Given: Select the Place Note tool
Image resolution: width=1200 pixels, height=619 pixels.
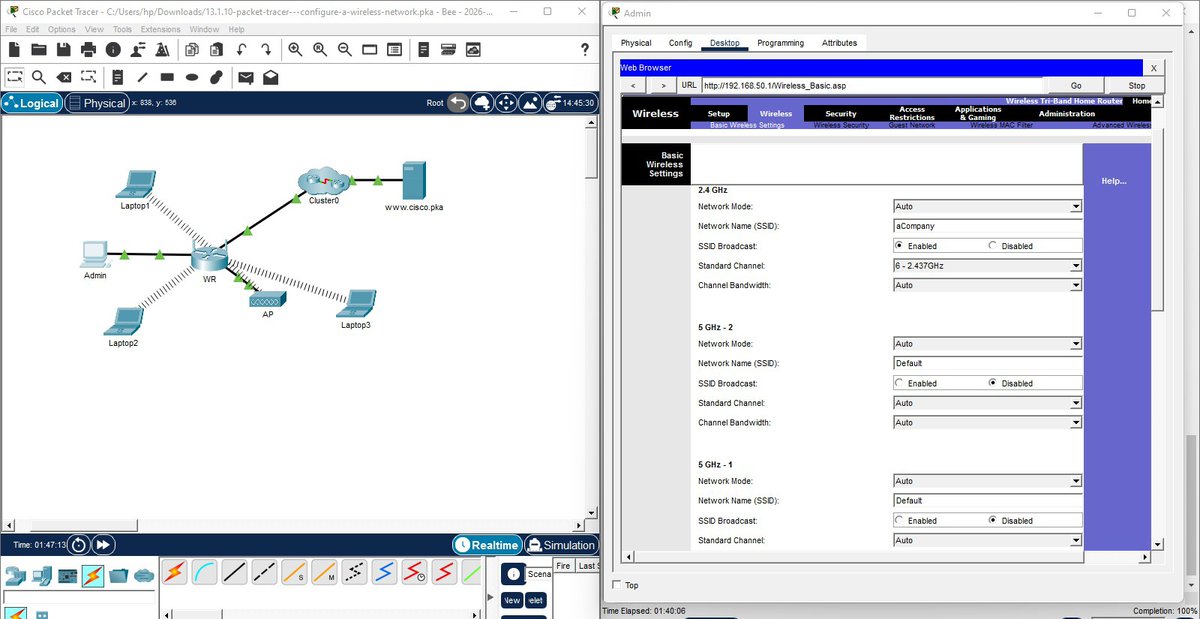Looking at the screenshot, I should 117,76.
